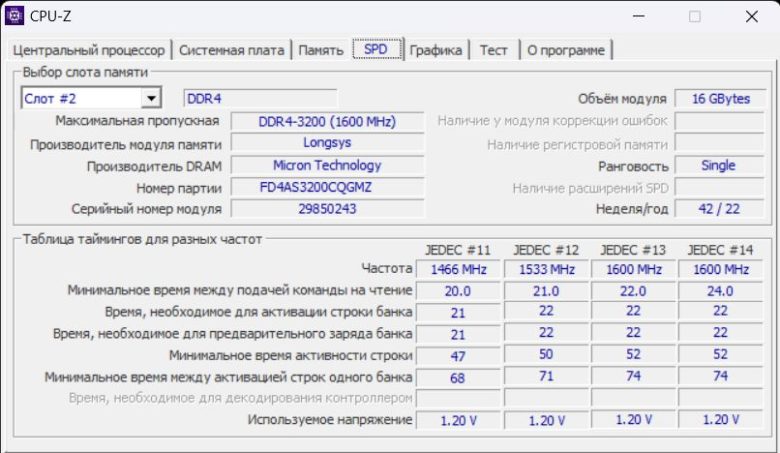
Task: Open the Системная плата tab
Action: click(231, 50)
